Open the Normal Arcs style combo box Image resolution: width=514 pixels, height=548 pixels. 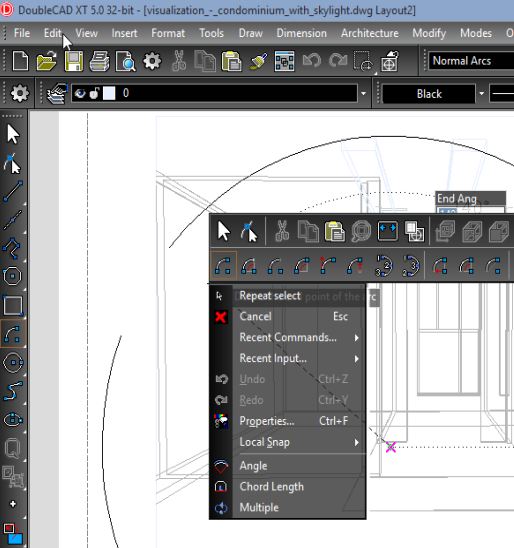click(x=471, y=61)
